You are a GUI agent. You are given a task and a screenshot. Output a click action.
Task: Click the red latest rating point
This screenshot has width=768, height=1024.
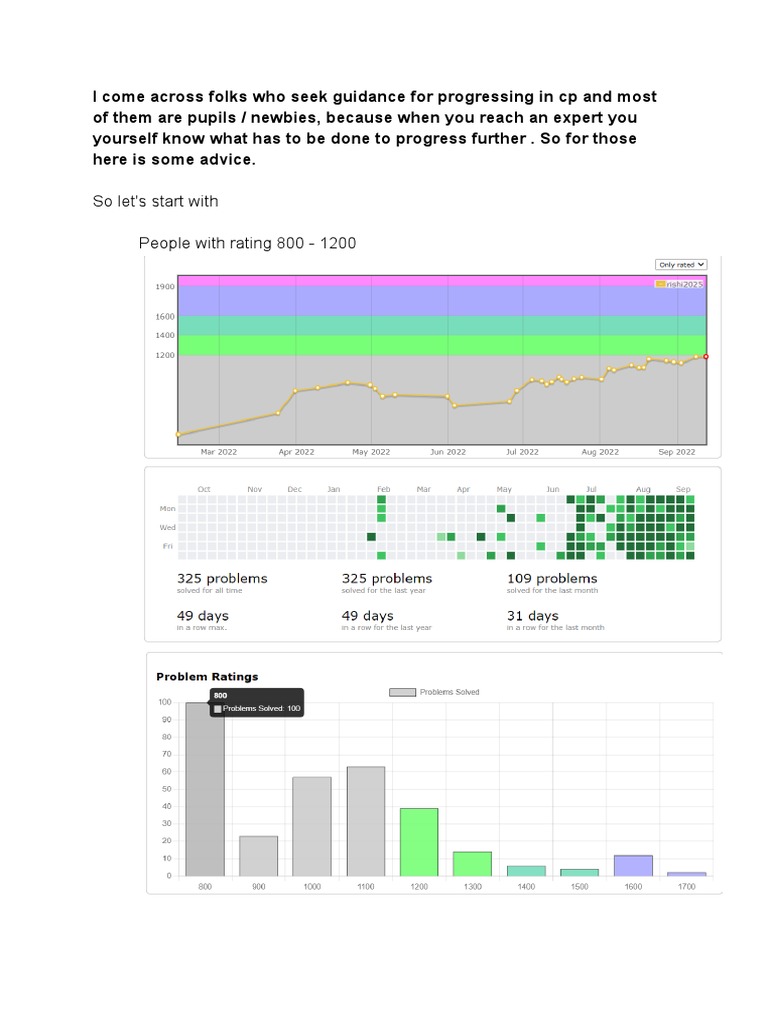(x=706, y=356)
